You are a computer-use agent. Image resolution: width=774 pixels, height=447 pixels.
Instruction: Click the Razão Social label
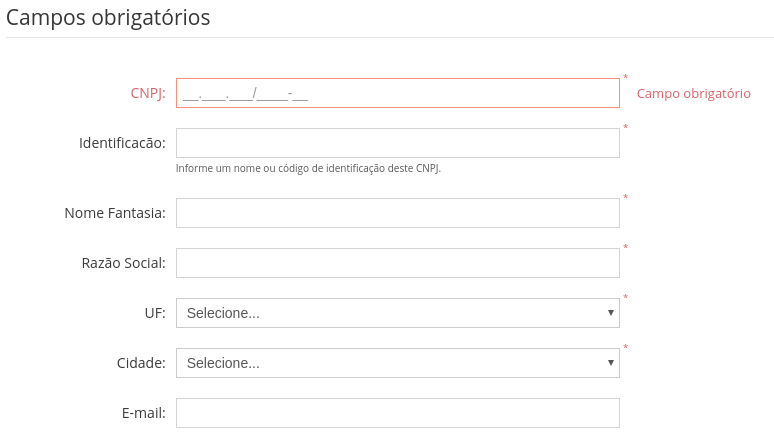[x=123, y=263]
